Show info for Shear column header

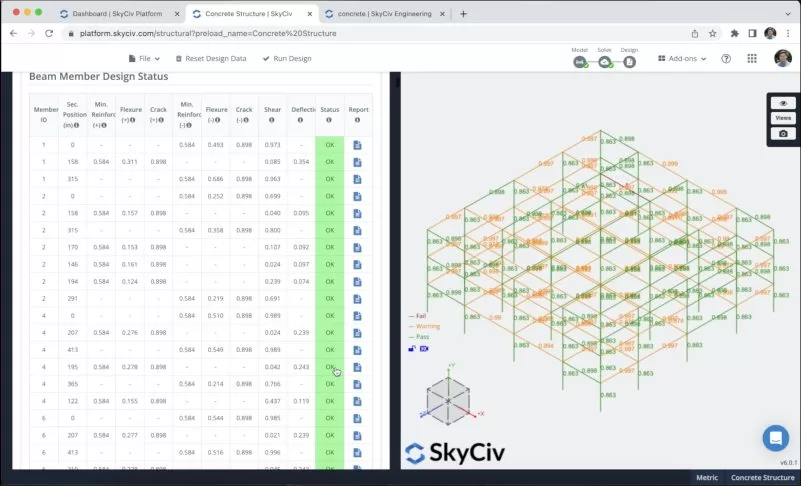[x=272, y=120]
